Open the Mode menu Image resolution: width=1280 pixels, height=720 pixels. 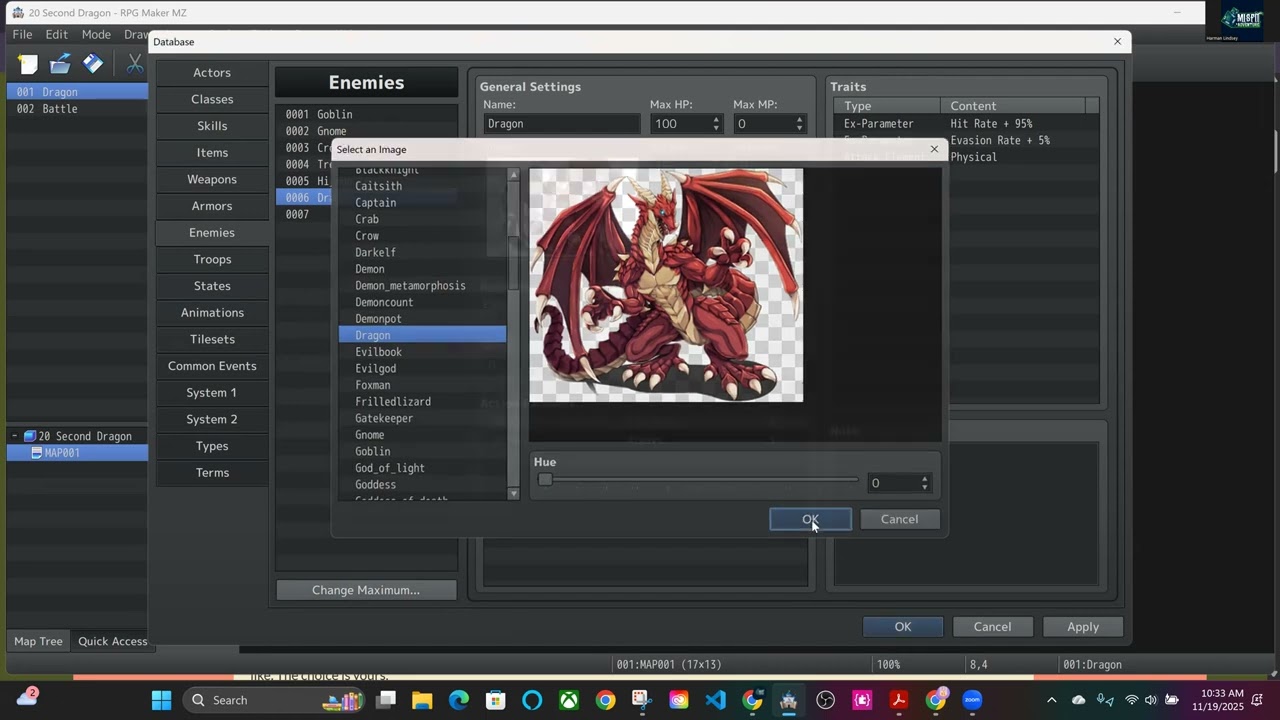click(x=96, y=34)
